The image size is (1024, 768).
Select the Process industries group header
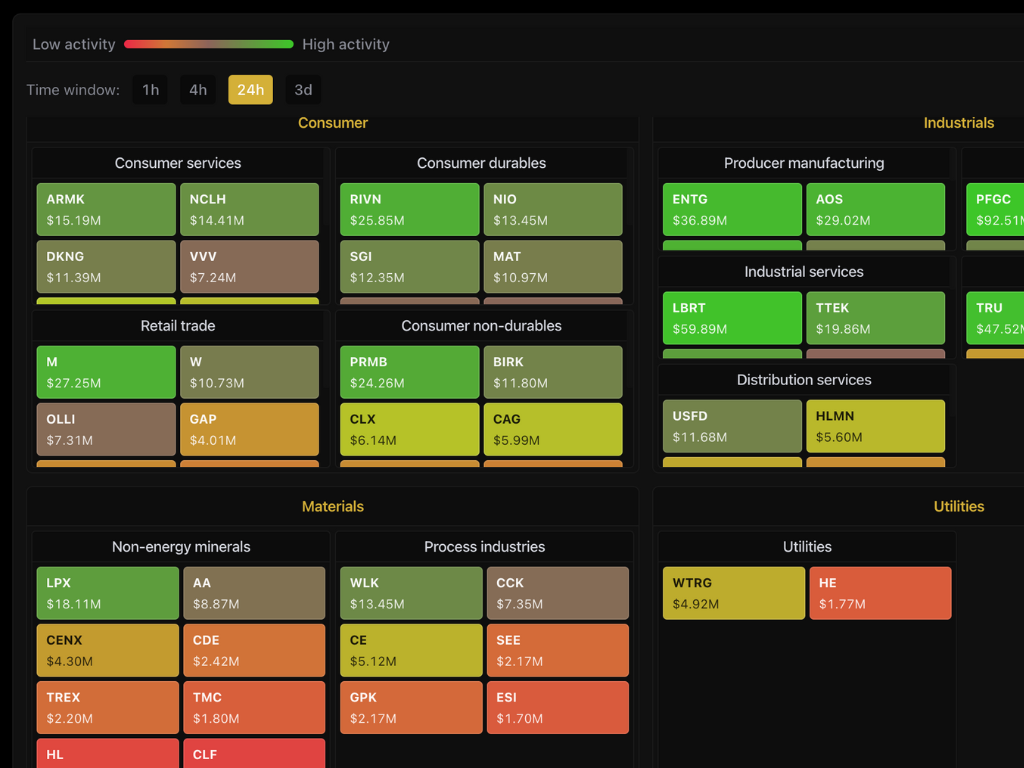point(484,547)
